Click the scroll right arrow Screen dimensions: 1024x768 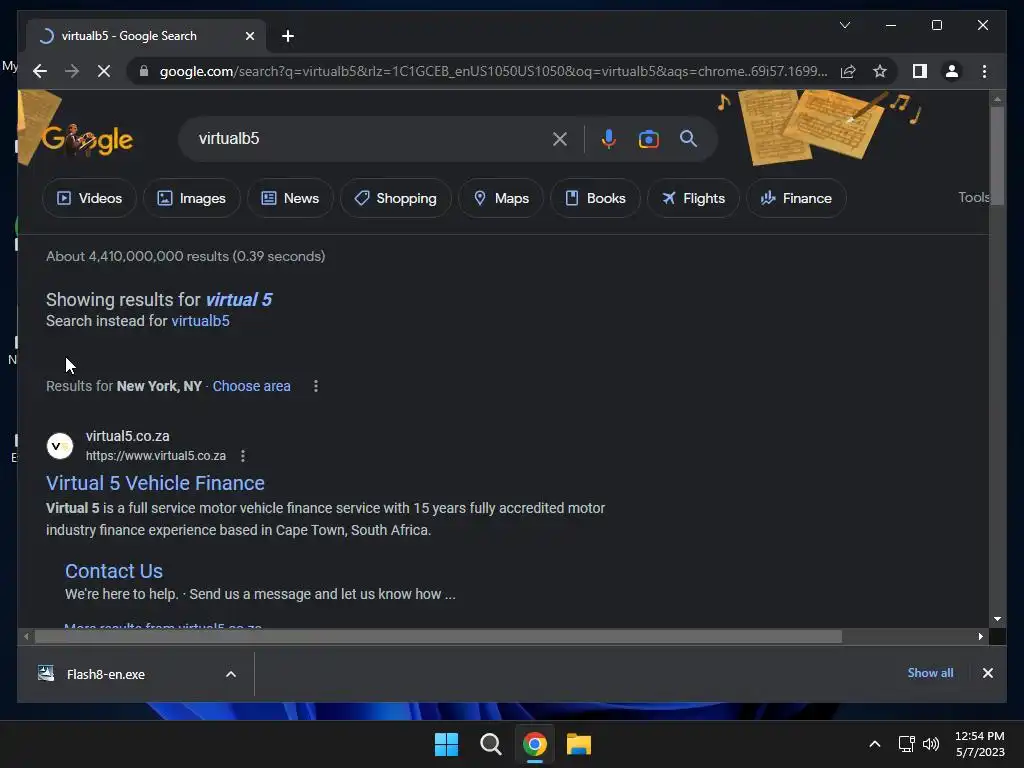(x=980, y=636)
